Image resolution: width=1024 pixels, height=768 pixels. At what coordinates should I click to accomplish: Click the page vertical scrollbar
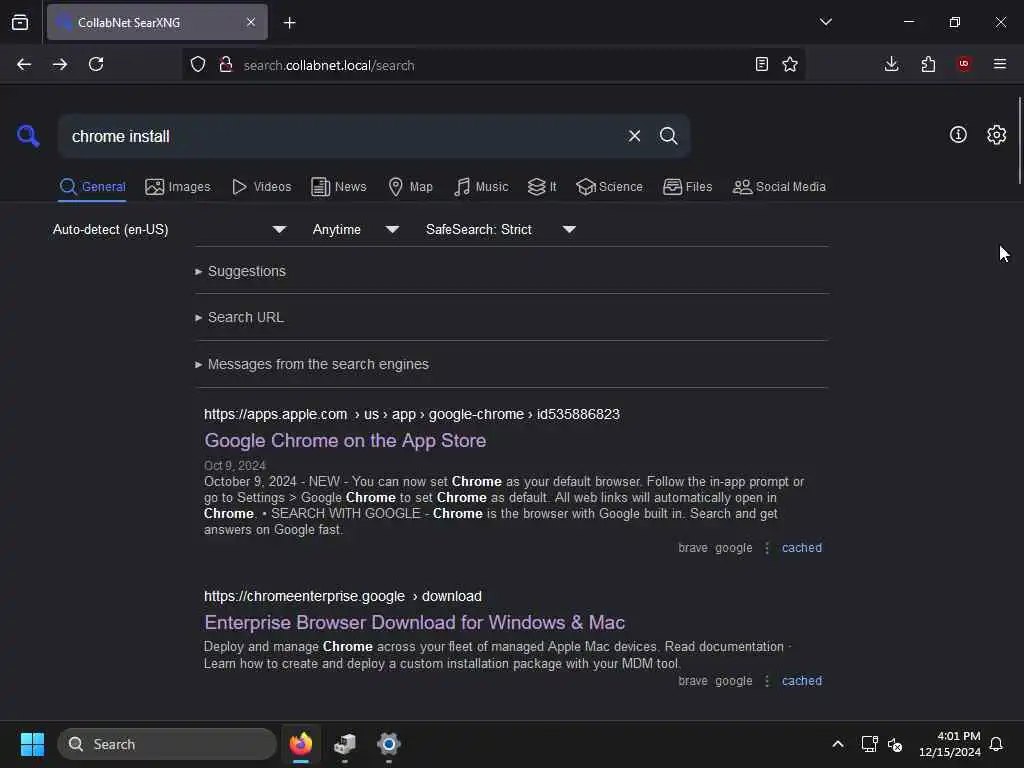pyautogui.click(x=1019, y=140)
